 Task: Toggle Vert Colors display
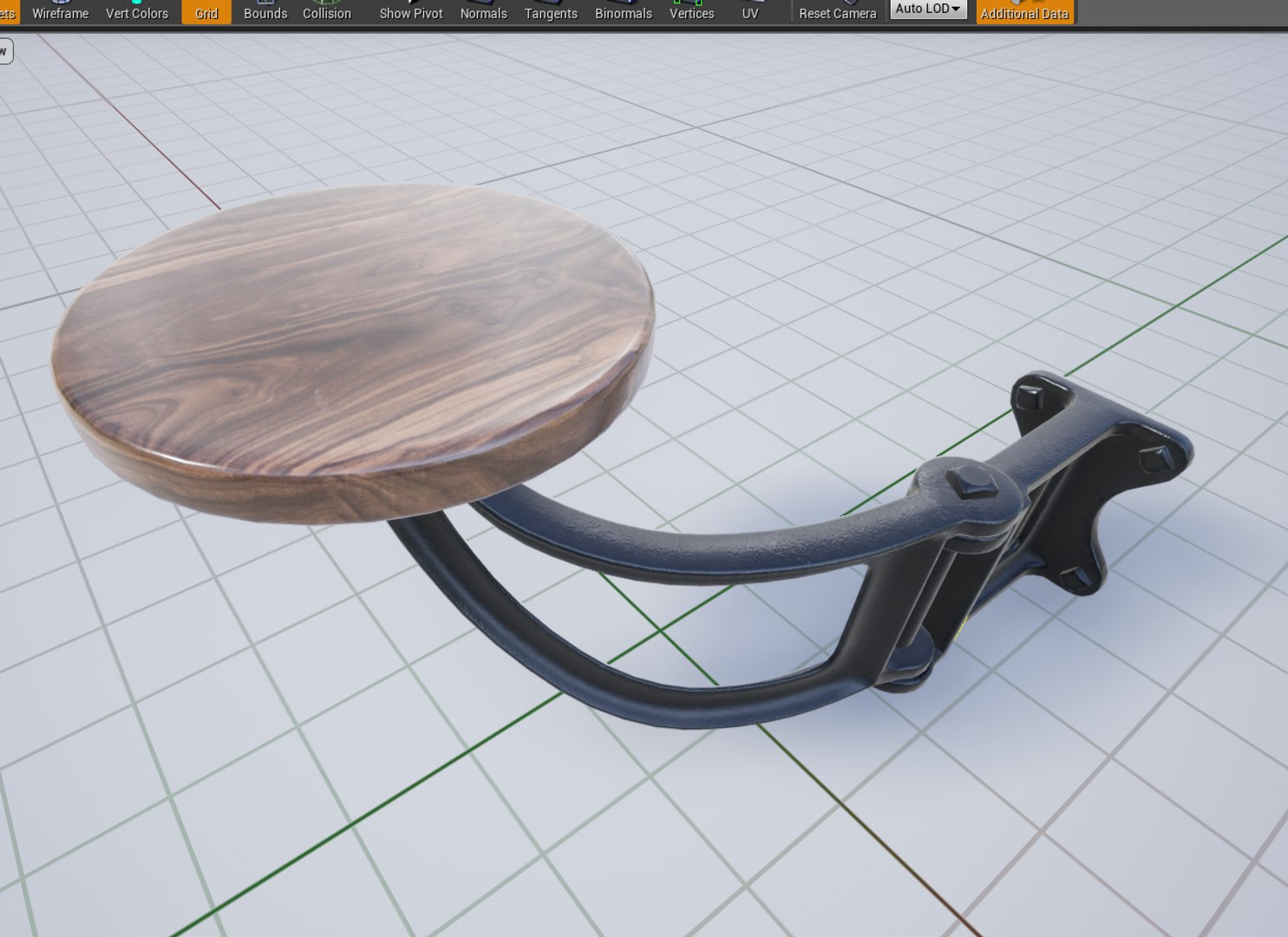click(137, 12)
